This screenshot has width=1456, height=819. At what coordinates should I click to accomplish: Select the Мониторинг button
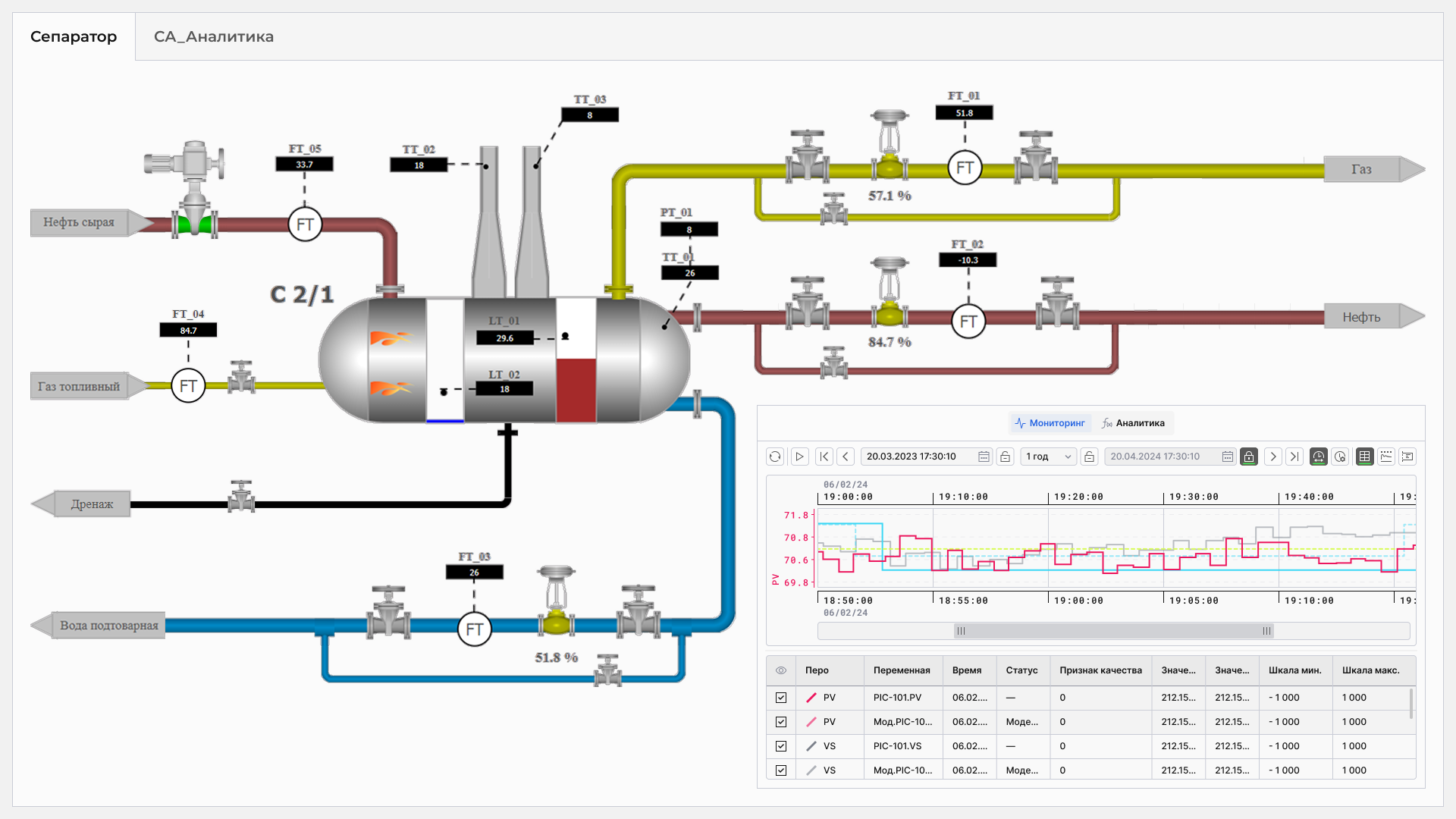pyautogui.click(x=1050, y=423)
